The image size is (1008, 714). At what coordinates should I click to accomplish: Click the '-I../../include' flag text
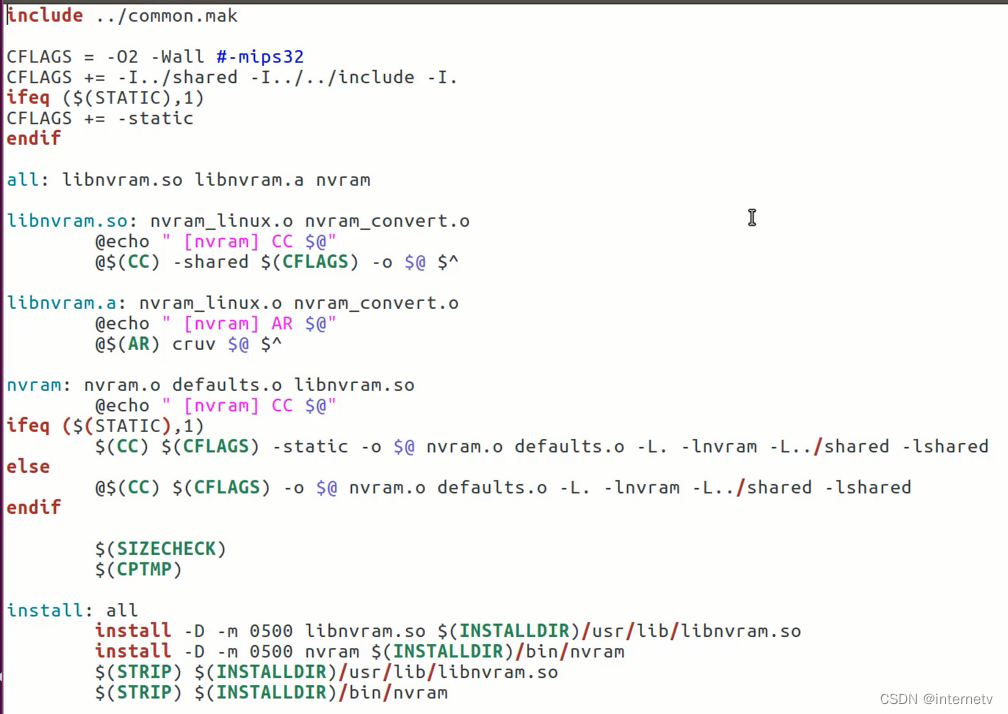(x=332, y=77)
